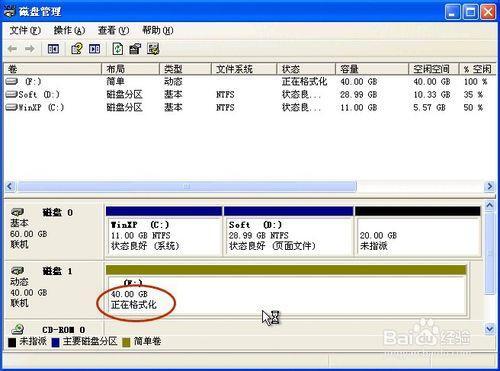Click the Refresh toolbar icon

(x=117, y=49)
